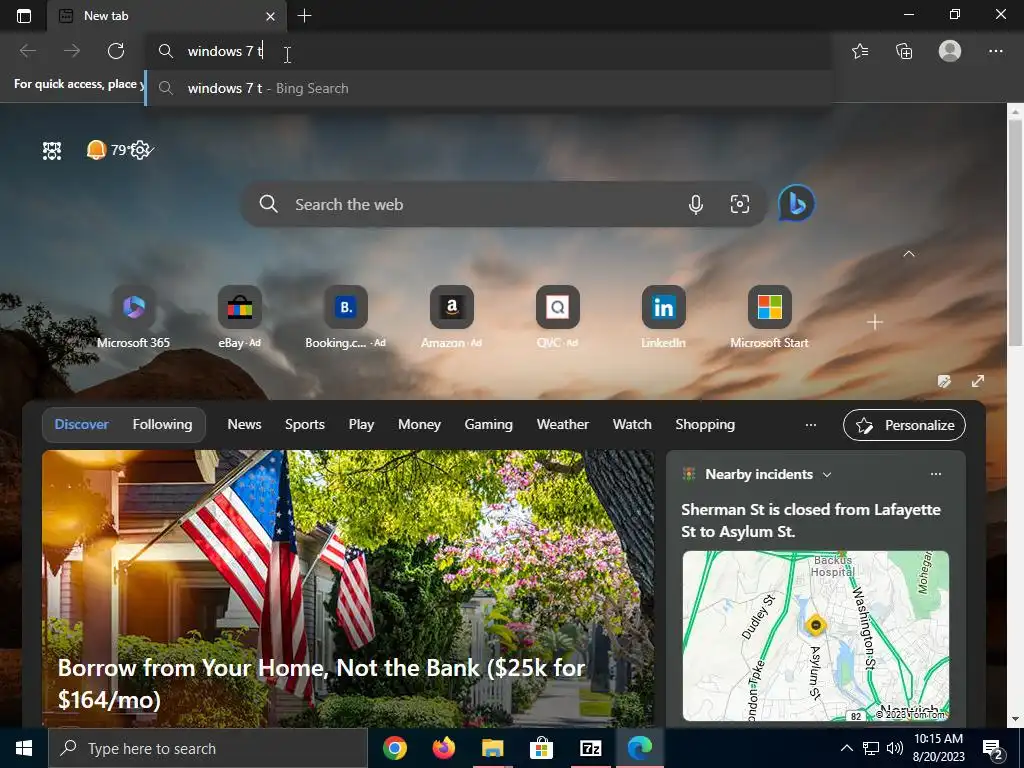Open the traffic map thumbnail
The height and width of the screenshot is (768, 1024).
pyautogui.click(x=816, y=636)
